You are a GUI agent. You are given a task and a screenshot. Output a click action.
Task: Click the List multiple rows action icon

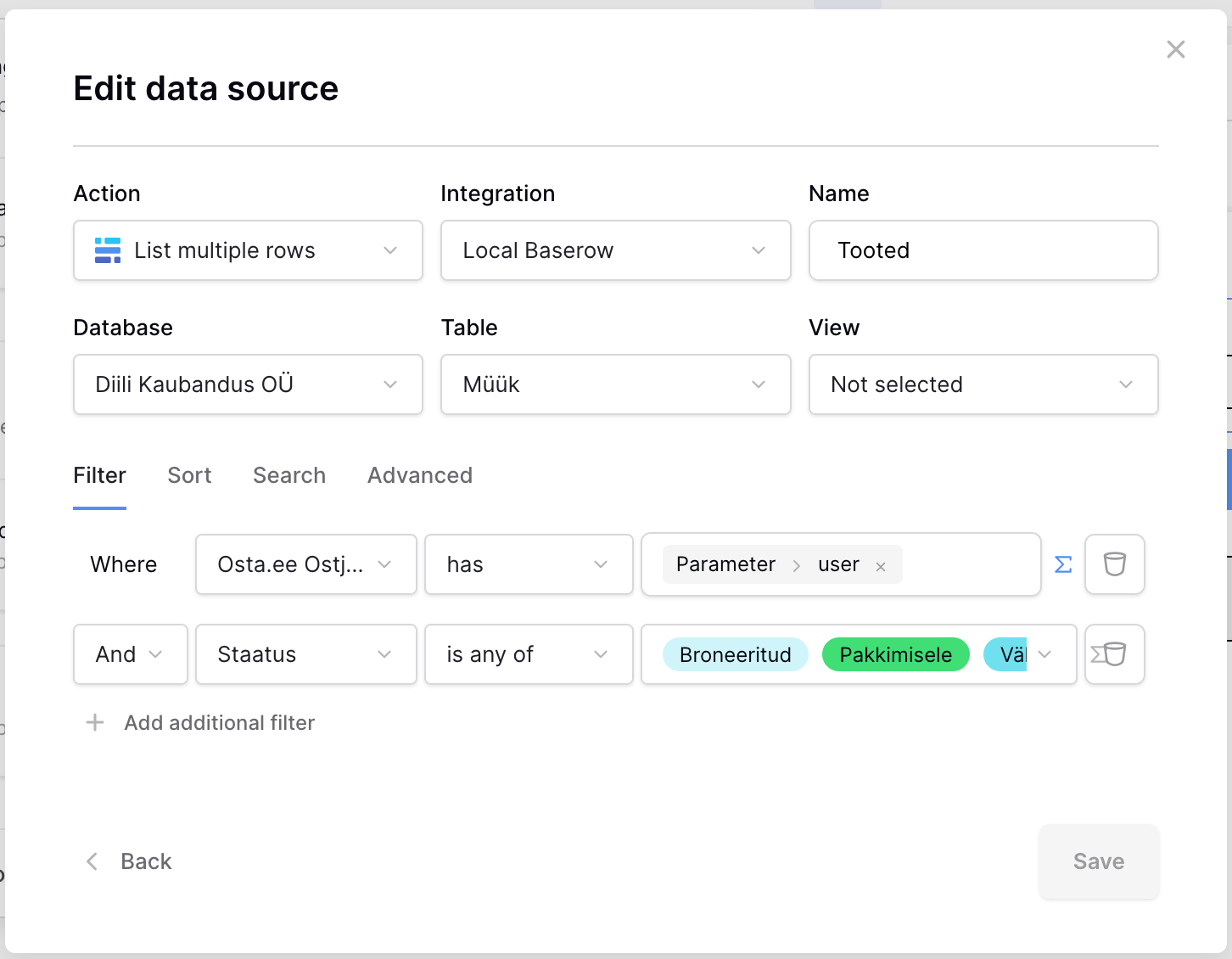tap(108, 250)
